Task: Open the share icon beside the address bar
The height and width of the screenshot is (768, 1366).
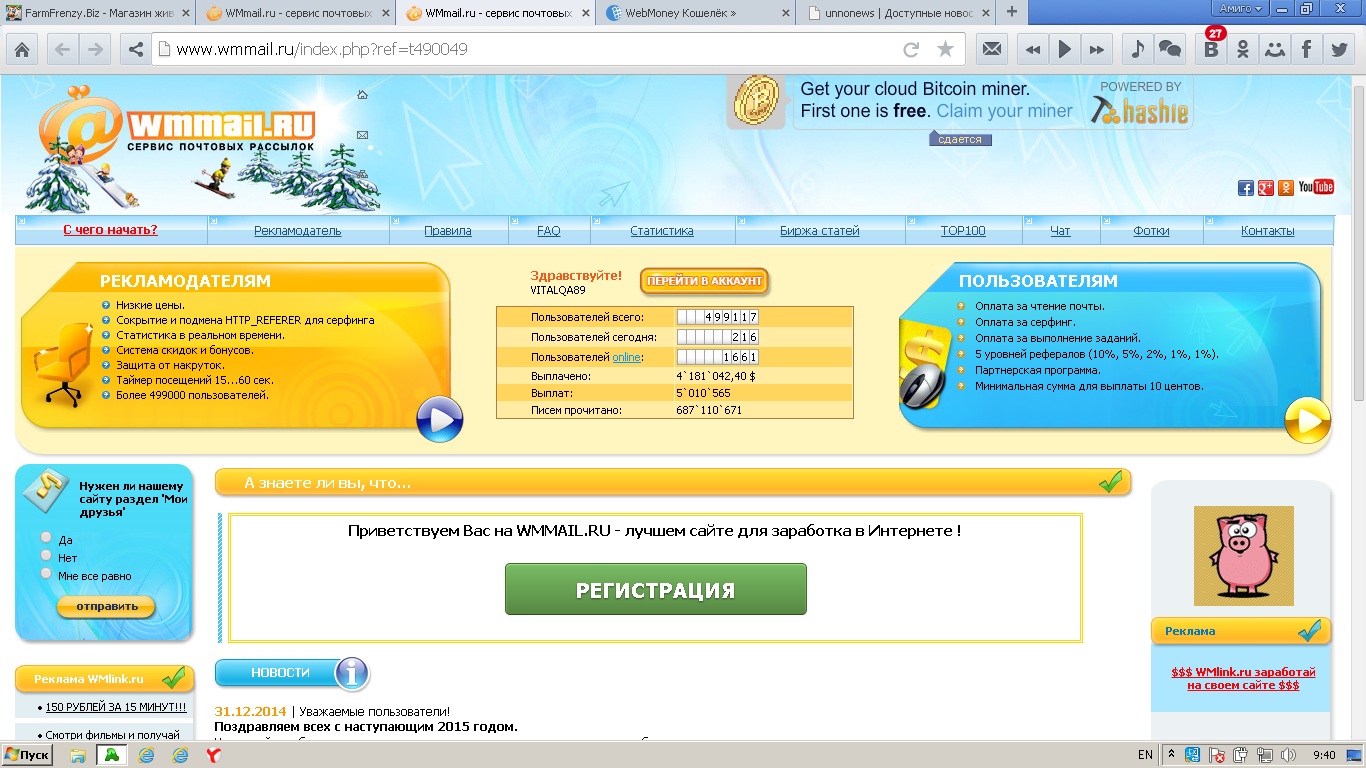Action: point(136,49)
